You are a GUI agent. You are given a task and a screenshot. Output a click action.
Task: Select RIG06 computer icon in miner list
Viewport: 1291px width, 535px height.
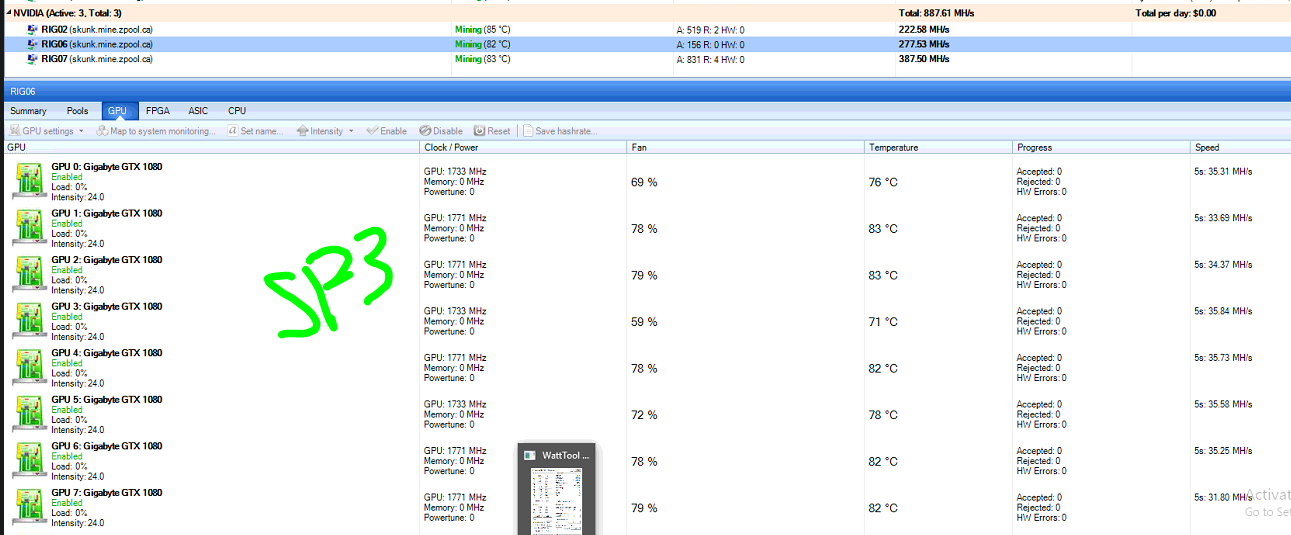click(x=33, y=45)
